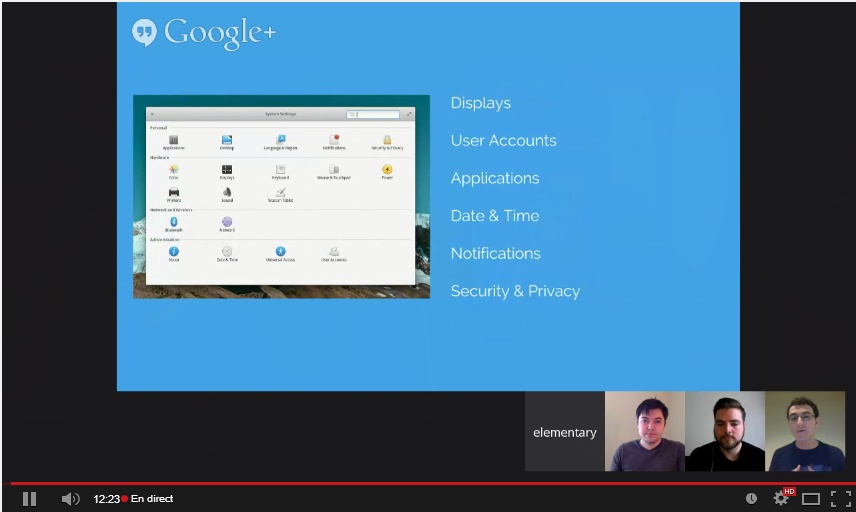Open the Wacom Tablet settings icon
The height and width of the screenshot is (512, 856).
pyautogui.click(x=281, y=195)
